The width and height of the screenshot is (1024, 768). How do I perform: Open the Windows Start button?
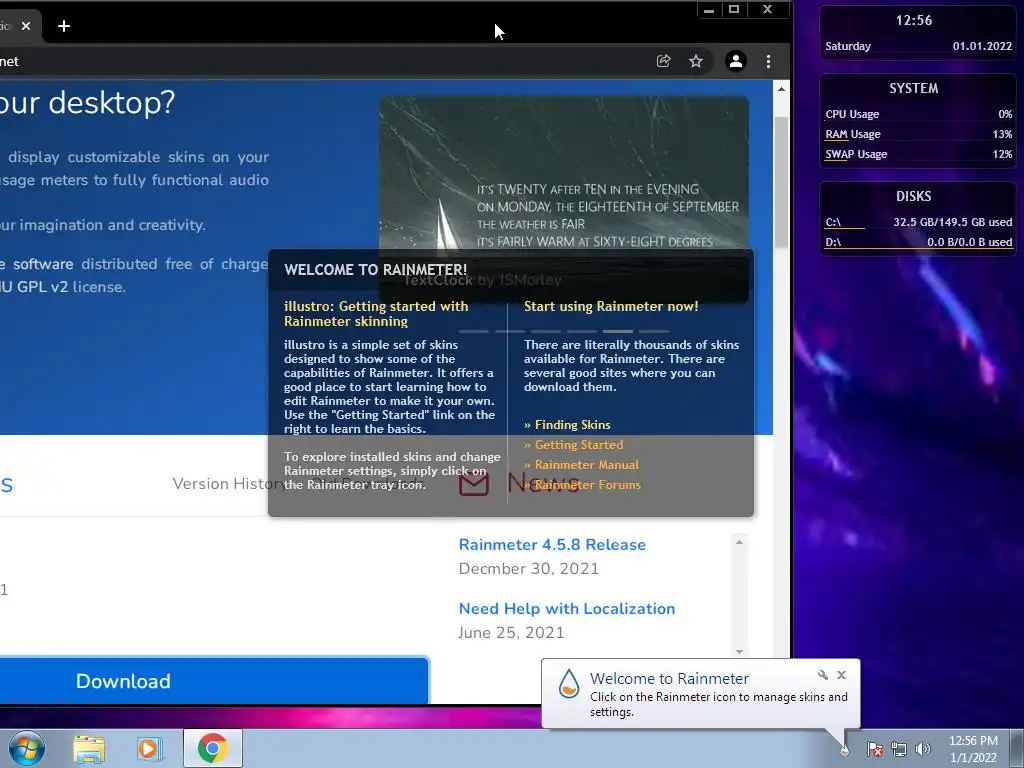(26, 748)
